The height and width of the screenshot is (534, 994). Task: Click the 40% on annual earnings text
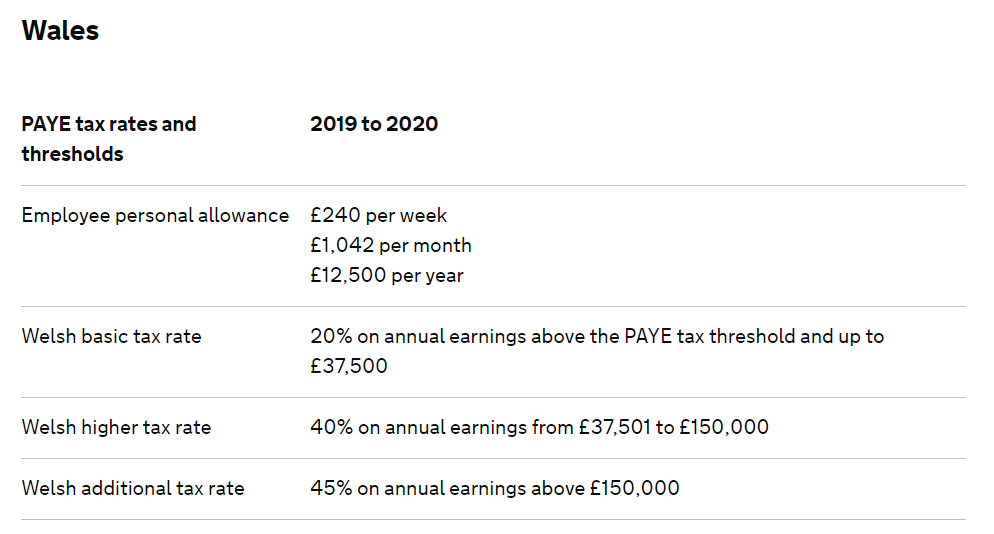tap(418, 427)
